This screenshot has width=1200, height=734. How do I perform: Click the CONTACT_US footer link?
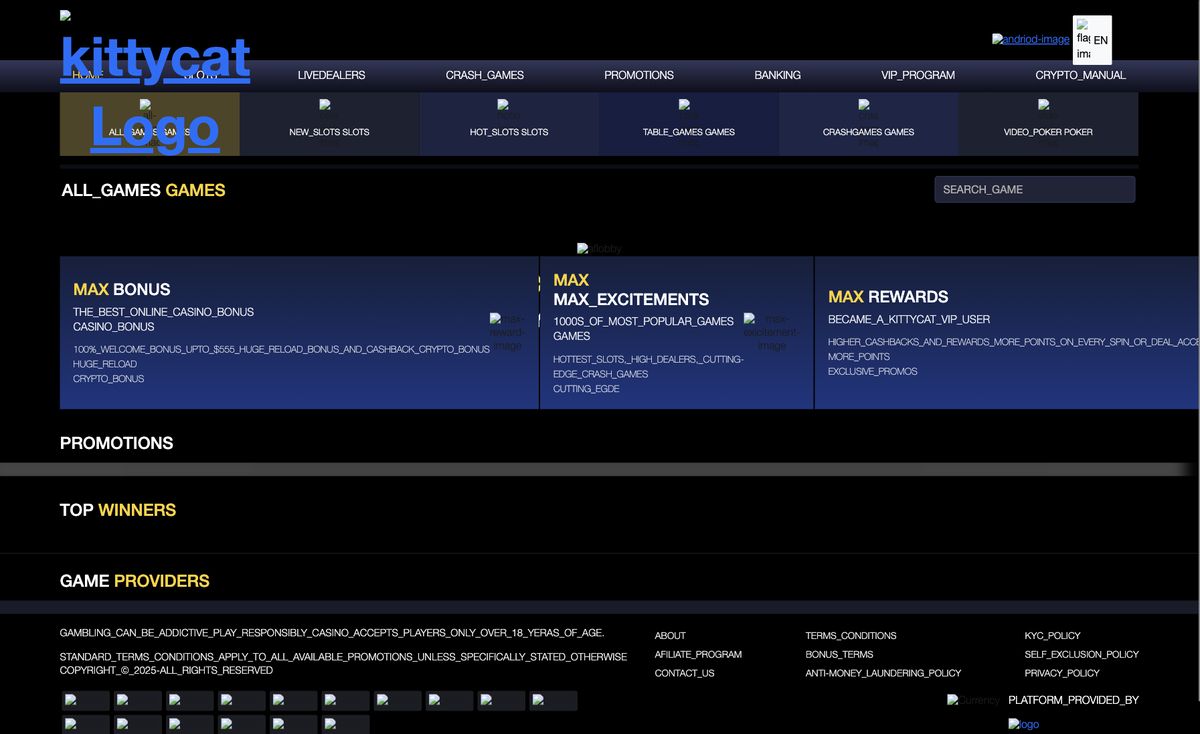pyautogui.click(x=685, y=674)
